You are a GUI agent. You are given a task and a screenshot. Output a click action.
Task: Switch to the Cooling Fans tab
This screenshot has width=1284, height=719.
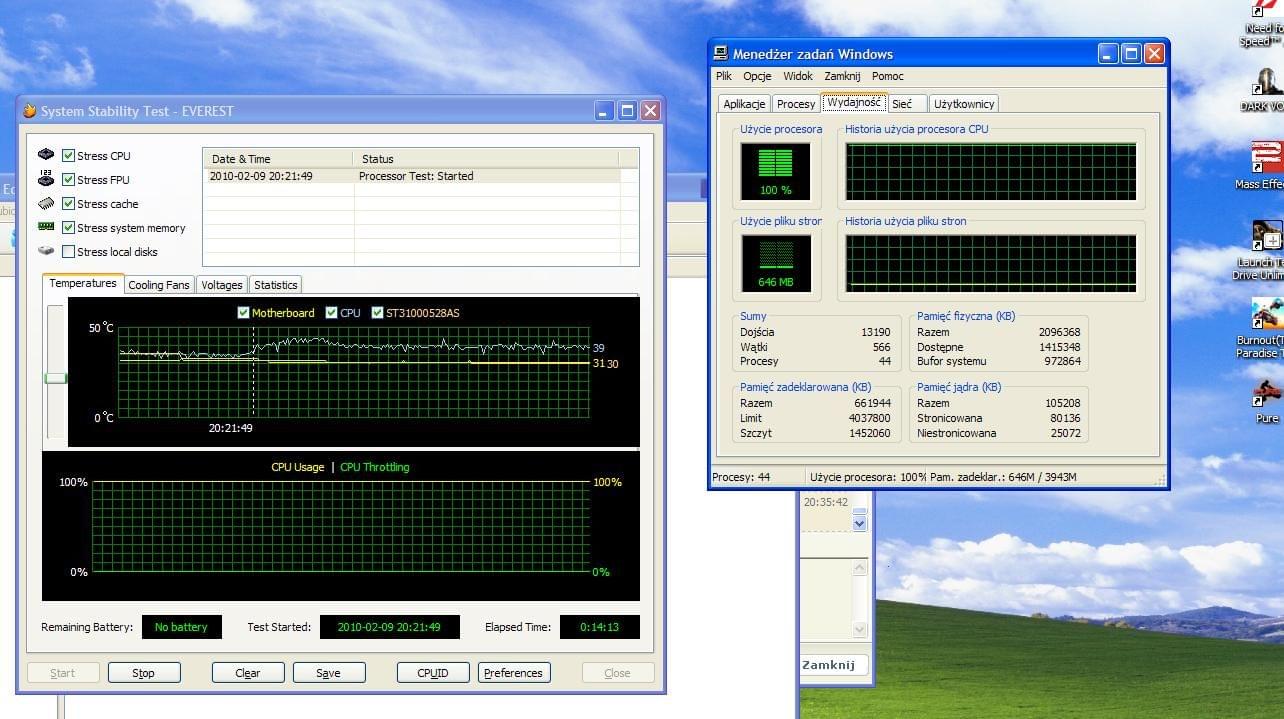click(x=159, y=285)
